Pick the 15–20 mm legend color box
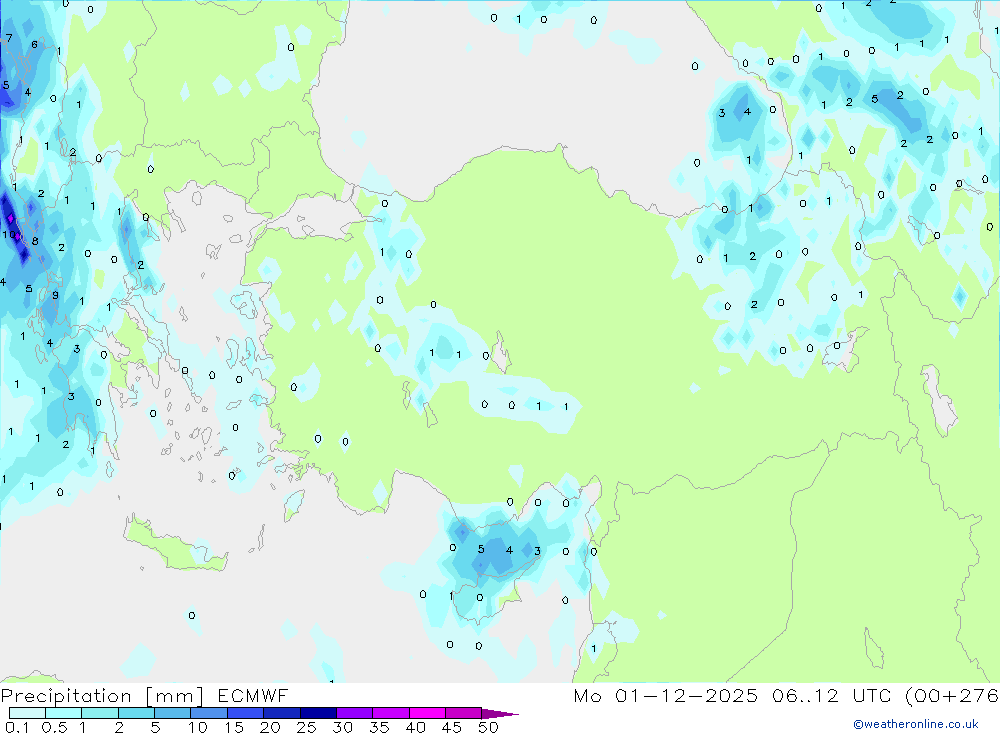The image size is (1000, 733). point(246,713)
